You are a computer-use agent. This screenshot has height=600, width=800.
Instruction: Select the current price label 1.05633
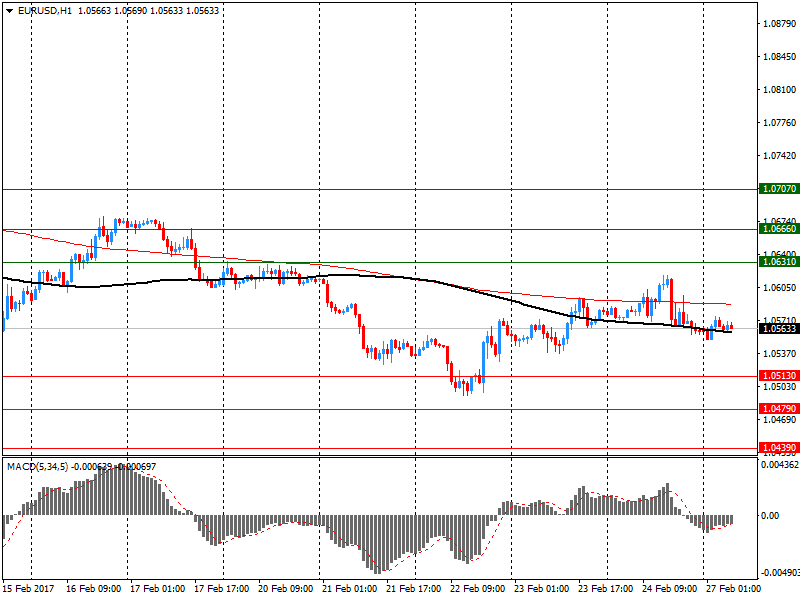pos(779,329)
